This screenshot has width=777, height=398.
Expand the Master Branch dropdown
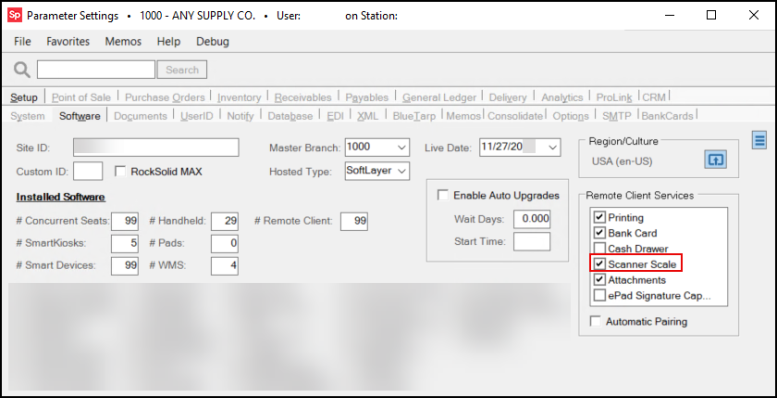pyautogui.click(x=402, y=147)
